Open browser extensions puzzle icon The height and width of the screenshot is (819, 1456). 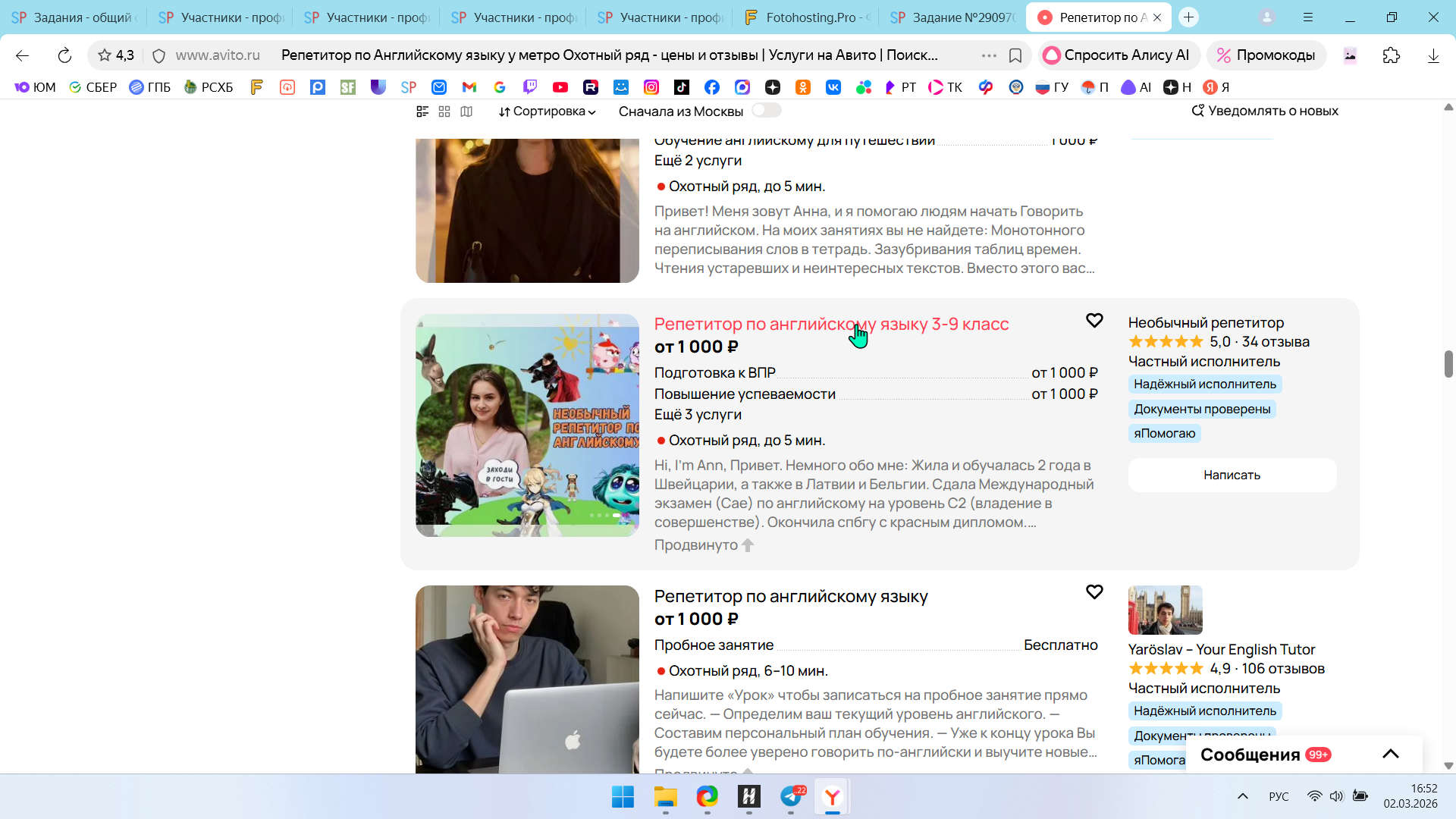tap(1391, 55)
